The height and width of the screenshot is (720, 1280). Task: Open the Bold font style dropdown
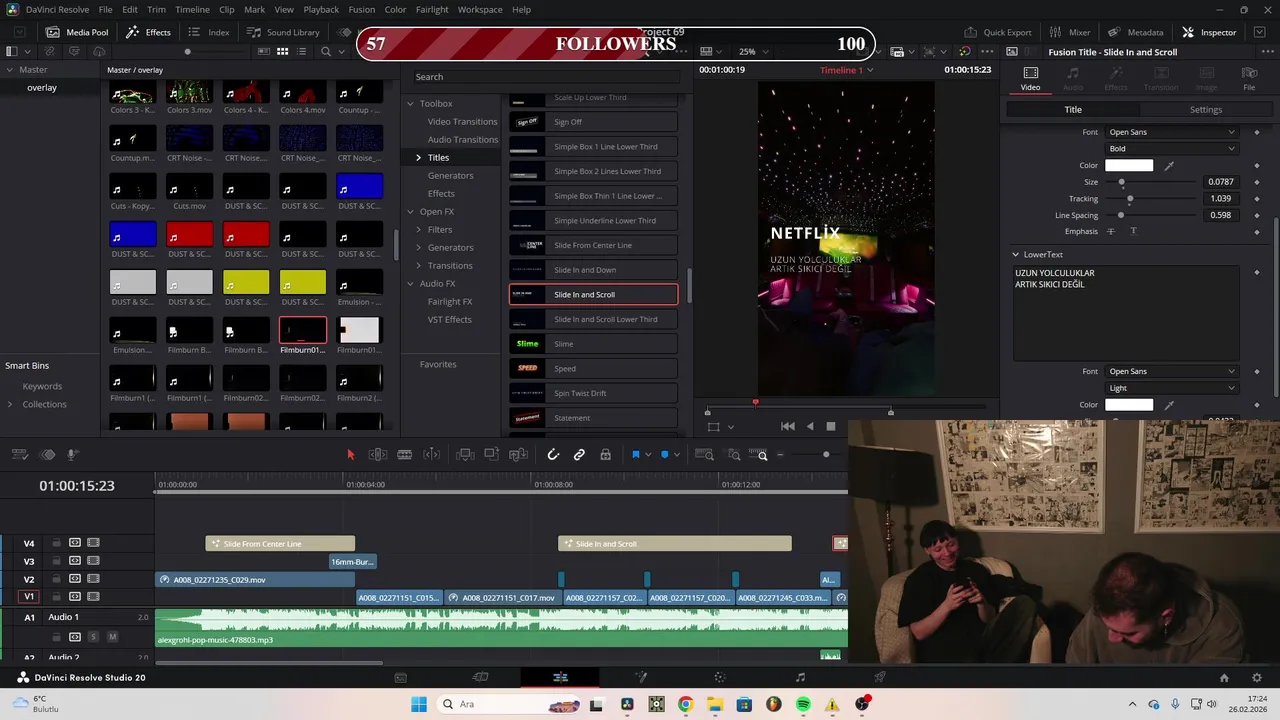(x=1170, y=149)
